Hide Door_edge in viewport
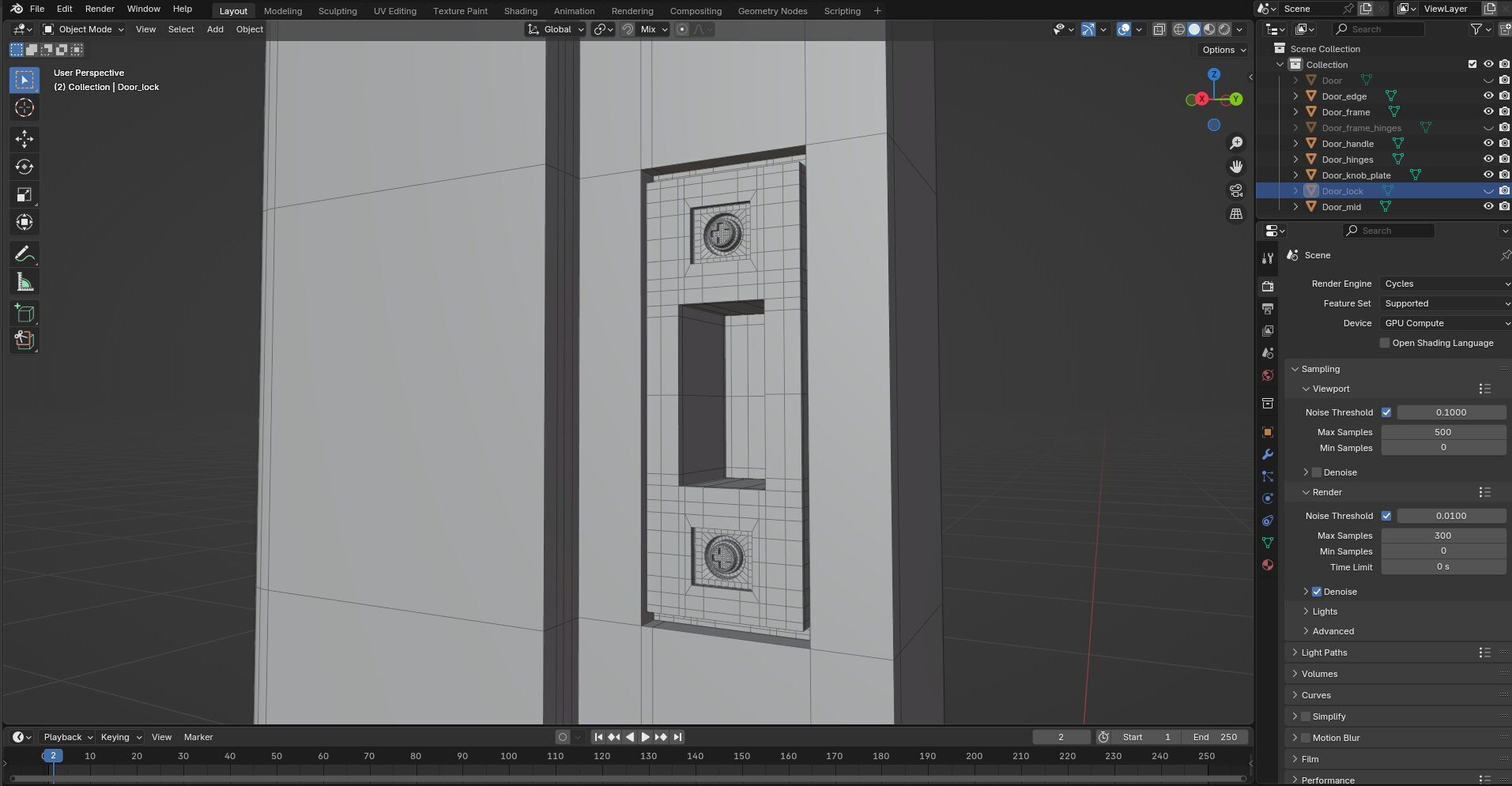This screenshot has height=786, width=1512. (x=1488, y=96)
